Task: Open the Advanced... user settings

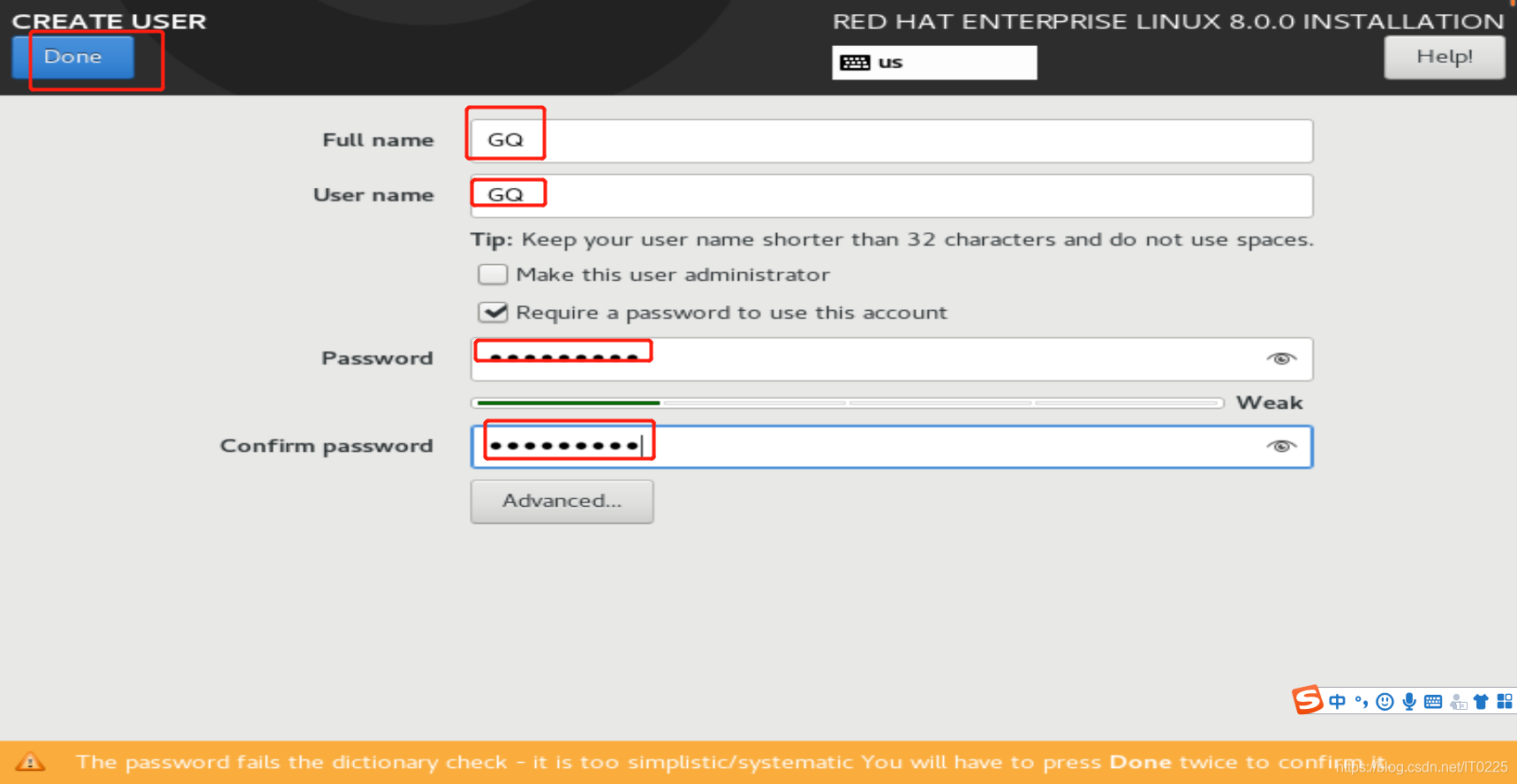Action: [562, 501]
